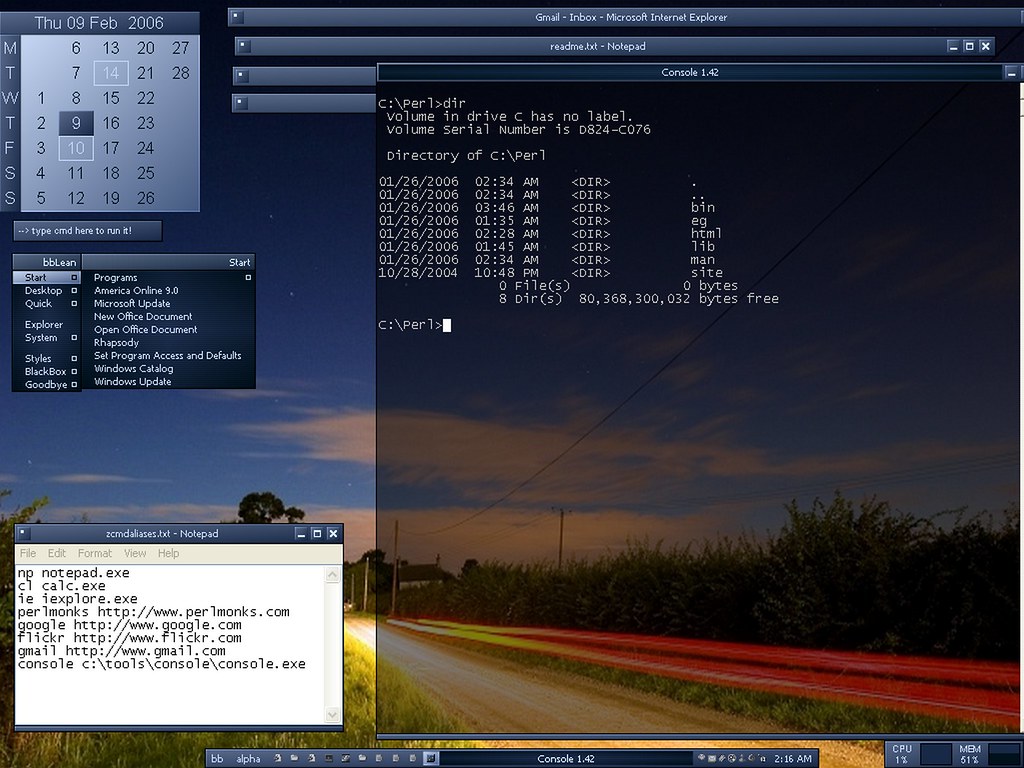Click the alpha workspace label in the taskbar
The image size is (1024, 768).
pos(248,759)
